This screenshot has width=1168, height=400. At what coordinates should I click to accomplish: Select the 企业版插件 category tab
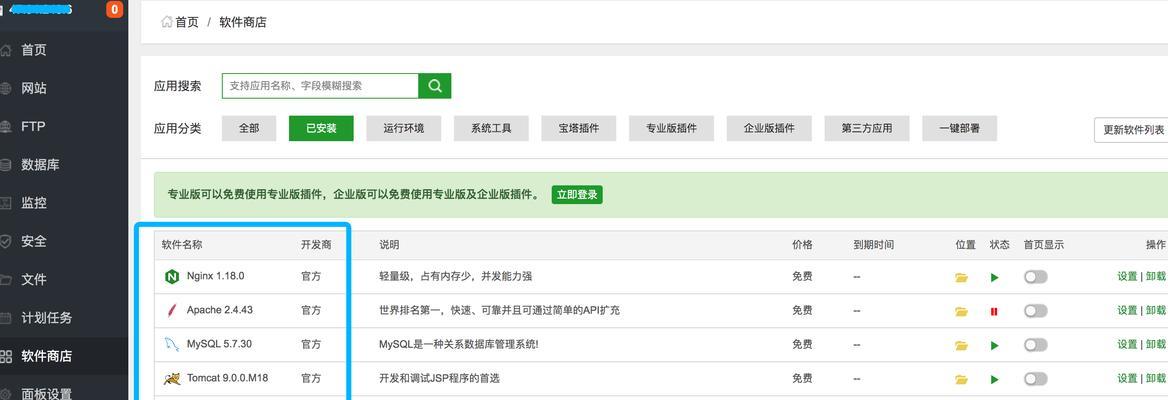[x=769, y=128]
